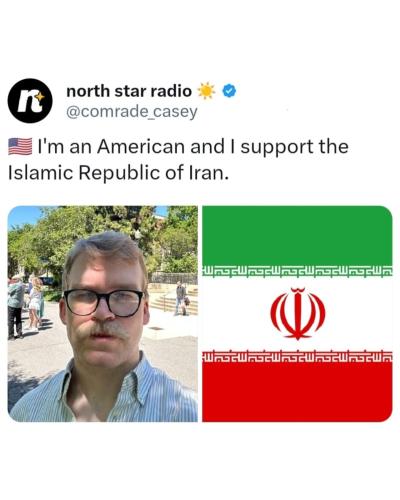400x500 pixels.
Task: Click the red emblem centered in Iran's flag
Action: click(297, 313)
